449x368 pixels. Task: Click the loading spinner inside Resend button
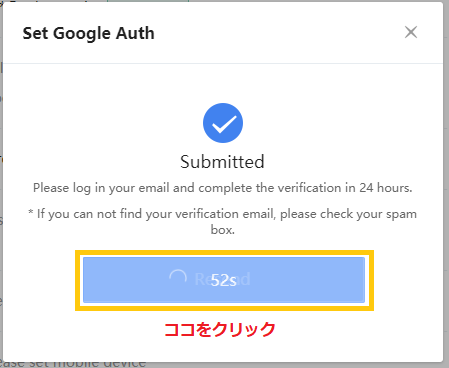(178, 278)
